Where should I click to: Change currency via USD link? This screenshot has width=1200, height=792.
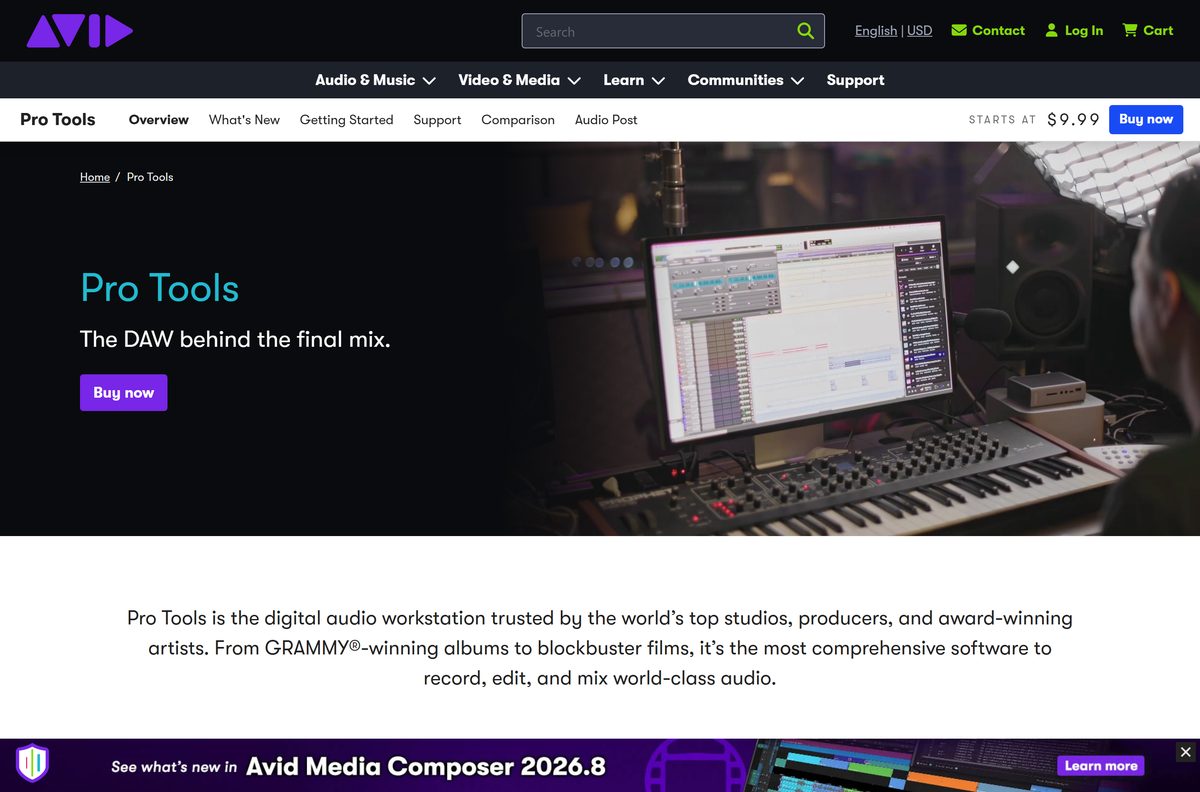pos(920,31)
